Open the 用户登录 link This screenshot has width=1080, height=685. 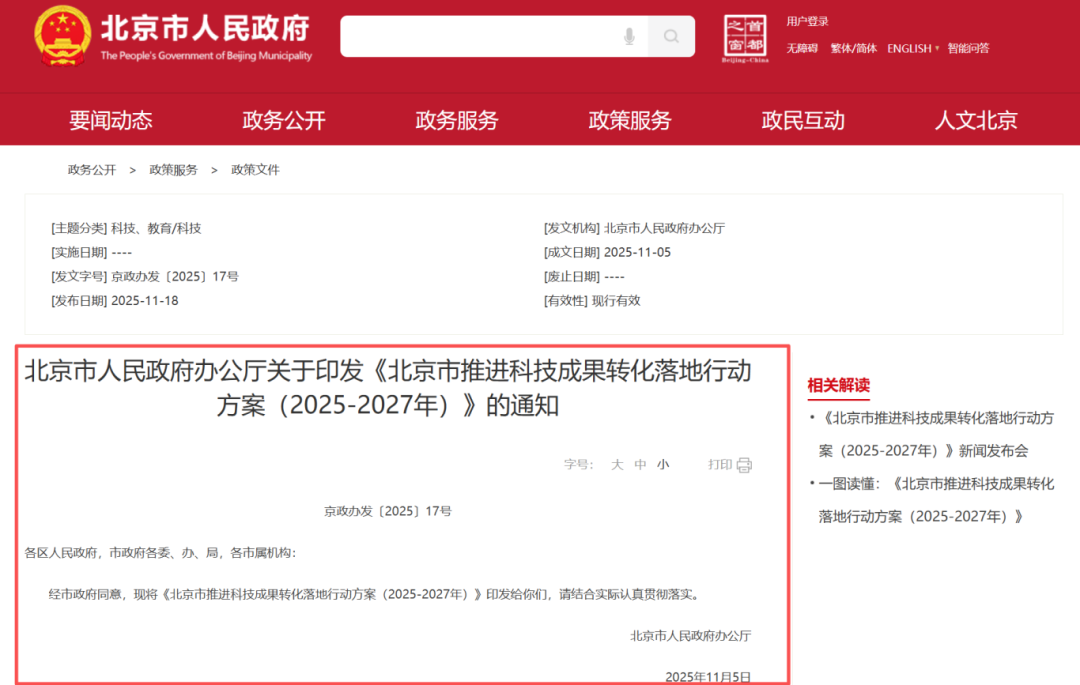(807, 21)
